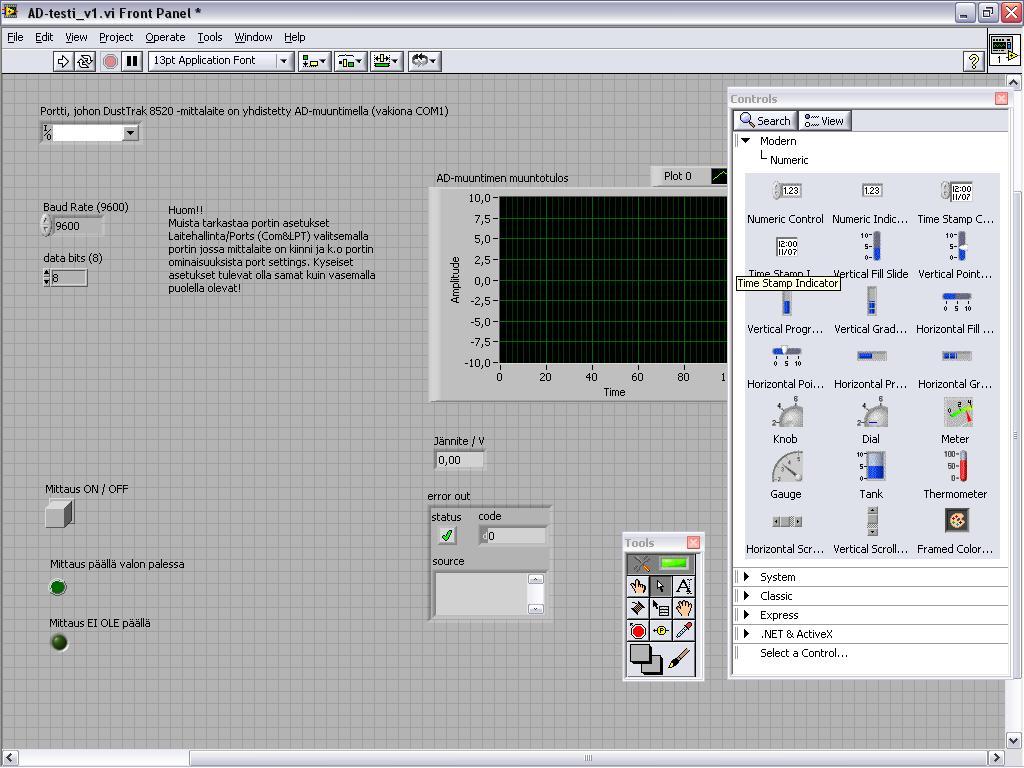Select the Vertical Fill Slide palette item
This screenshot has width=1024, height=768.
[x=871, y=257]
